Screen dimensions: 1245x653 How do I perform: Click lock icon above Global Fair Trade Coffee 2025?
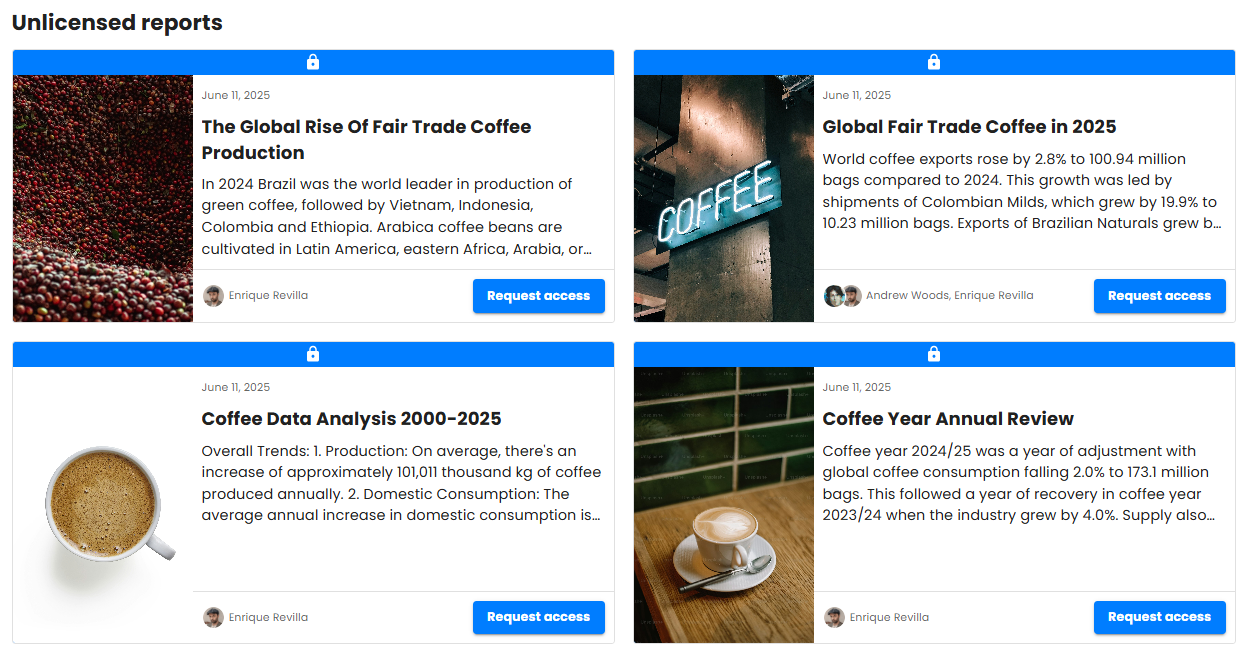pos(934,62)
